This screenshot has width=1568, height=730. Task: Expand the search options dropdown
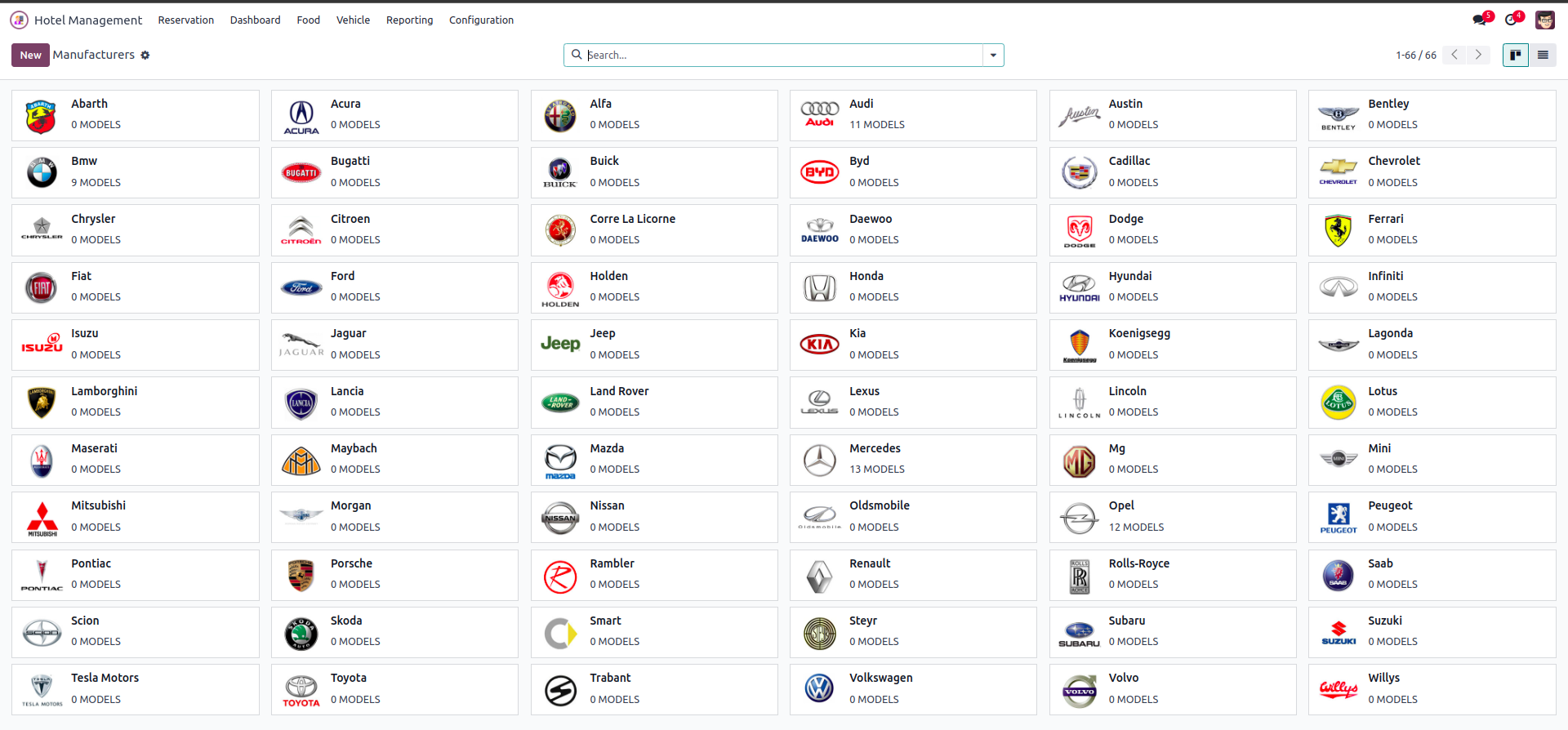[x=993, y=55]
